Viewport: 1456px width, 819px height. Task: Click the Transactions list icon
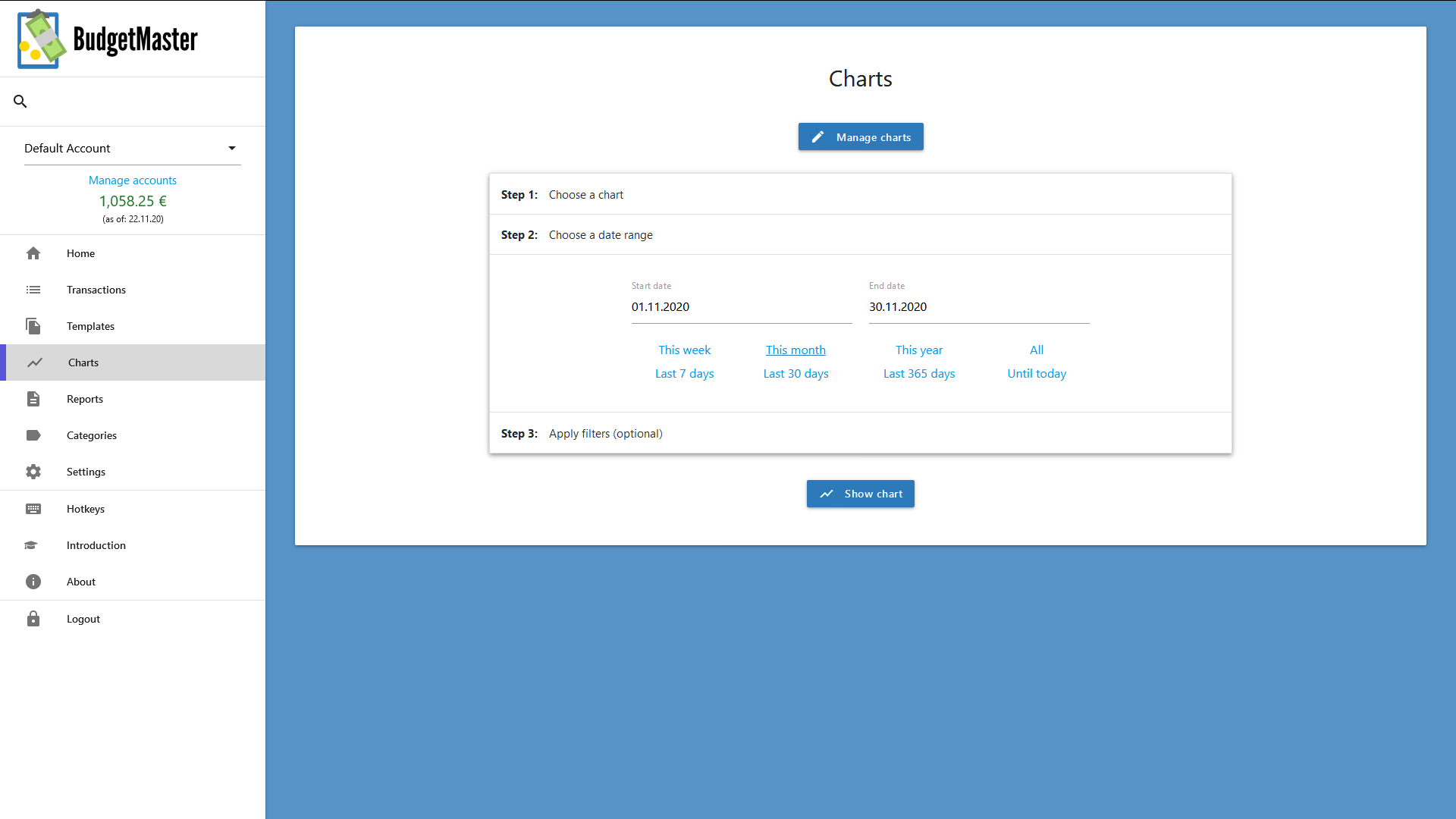(33, 290)
